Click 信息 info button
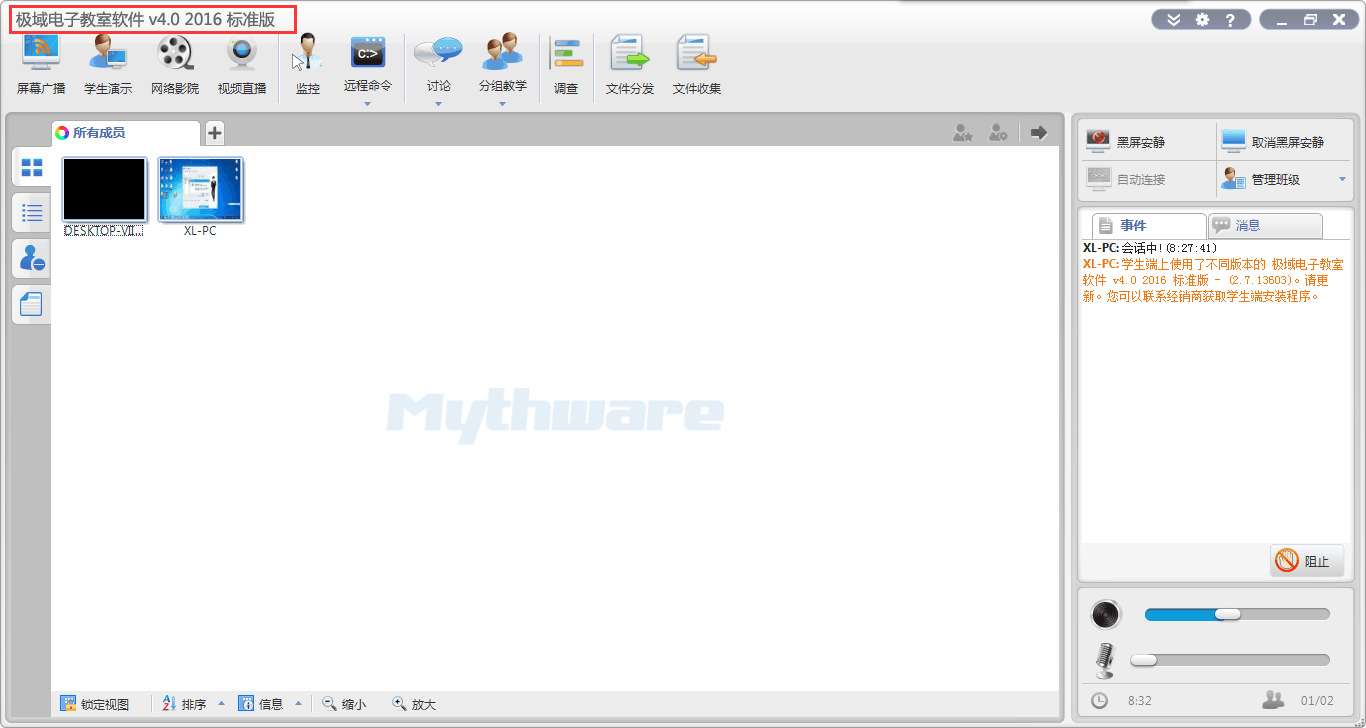The height and width of the screenshot is (728, 1366). (x=261, y=704)
